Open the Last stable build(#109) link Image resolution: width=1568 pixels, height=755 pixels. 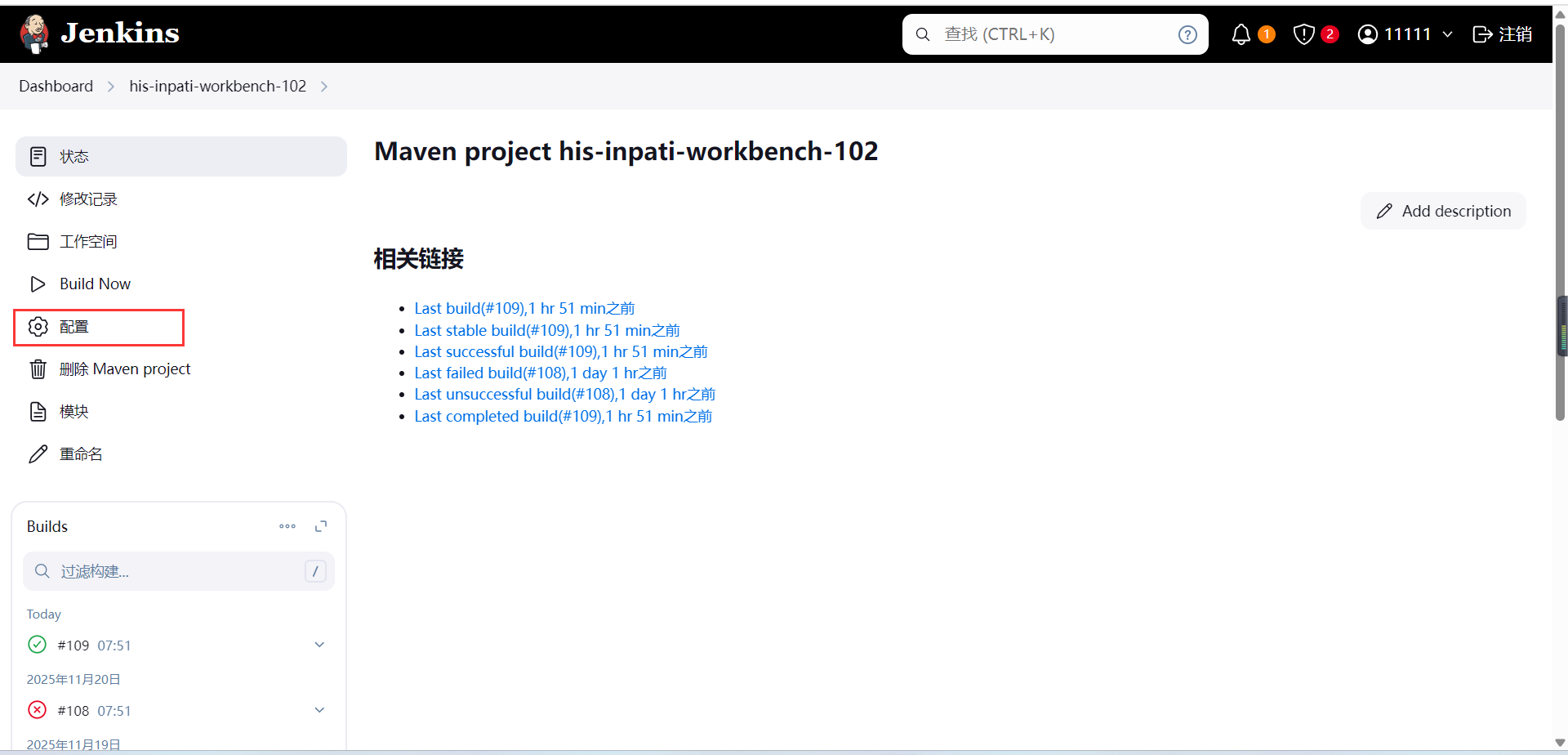(x=547, y=330)
